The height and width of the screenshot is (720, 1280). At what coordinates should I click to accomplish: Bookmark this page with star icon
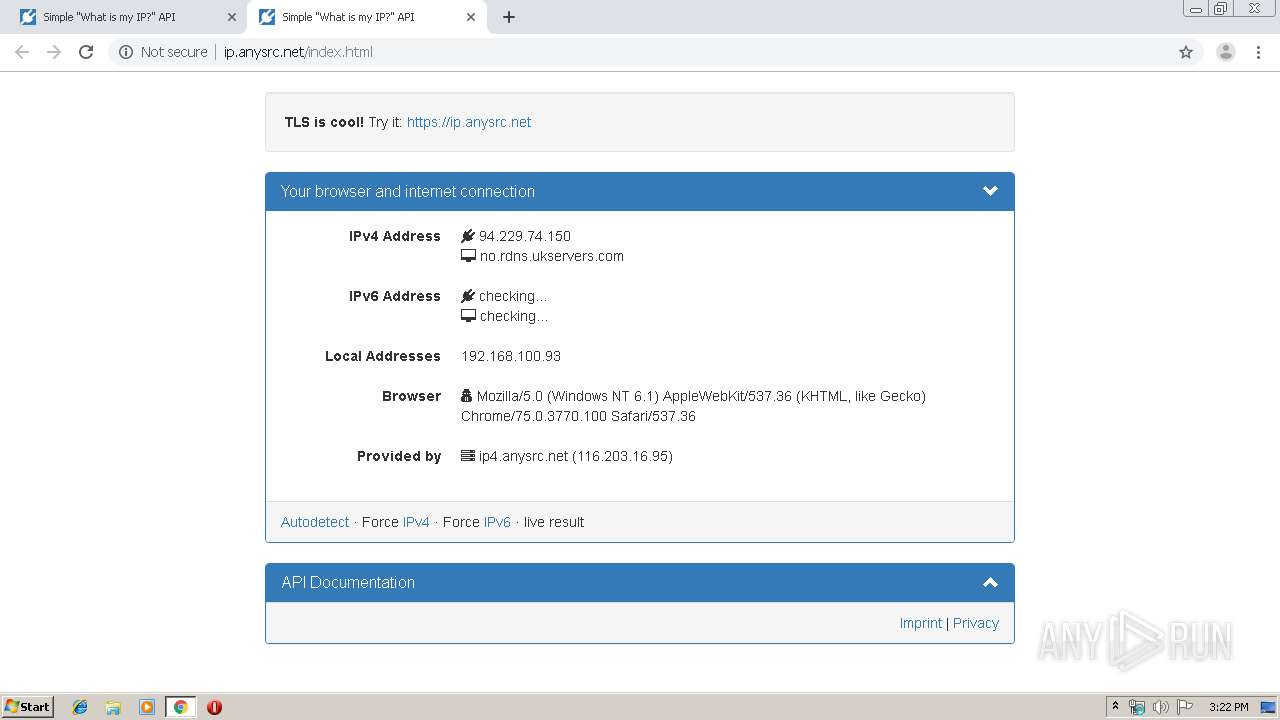(1186, 52)
